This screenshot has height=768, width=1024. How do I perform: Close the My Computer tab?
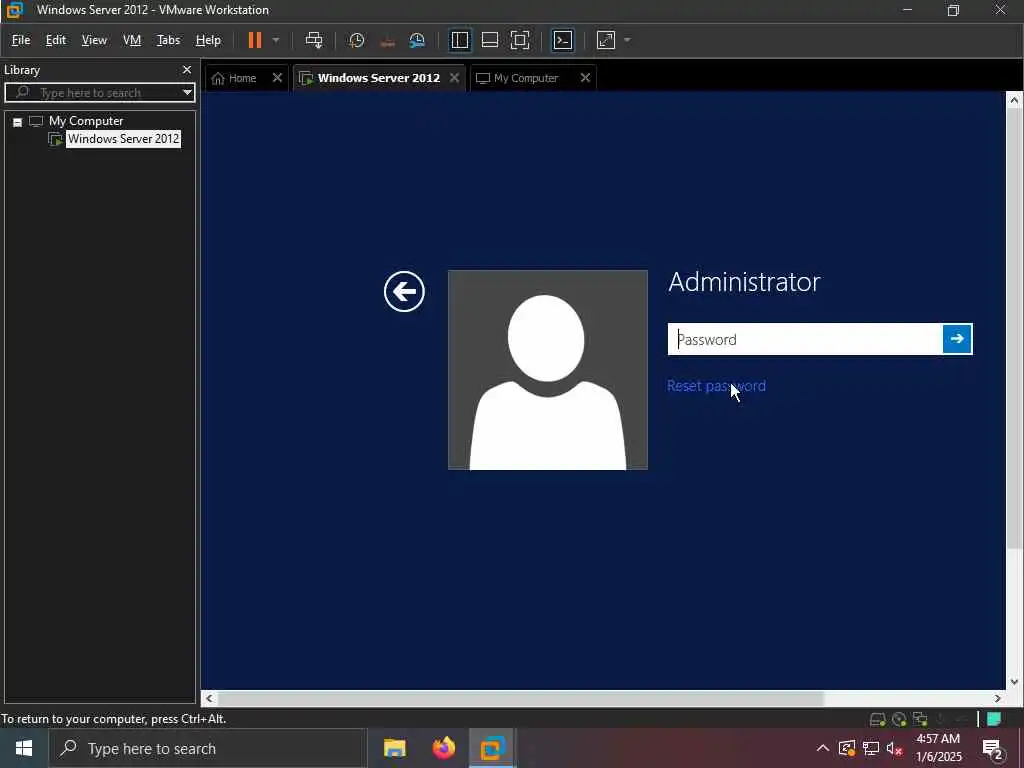[x=585, y=78]
